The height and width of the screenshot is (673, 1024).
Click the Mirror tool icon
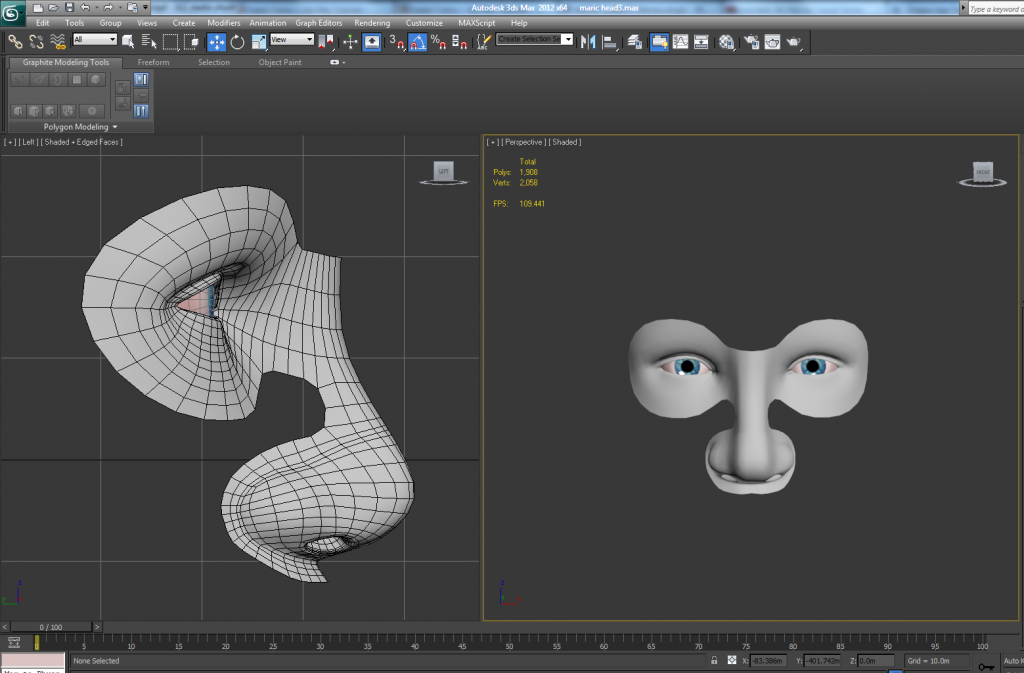[x=588, y=41]
